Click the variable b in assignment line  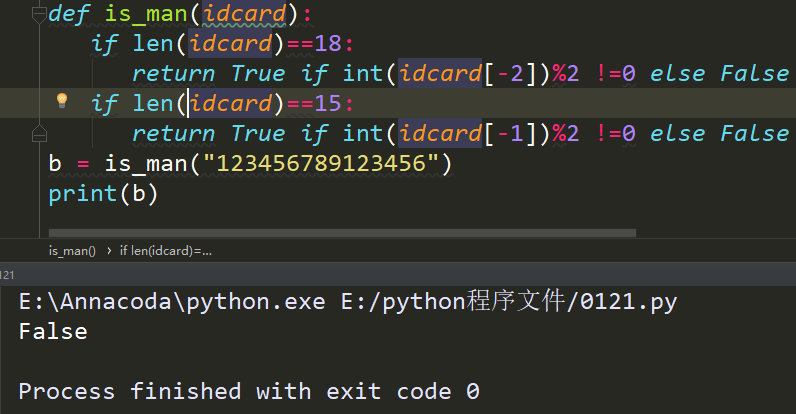(55, 163)
